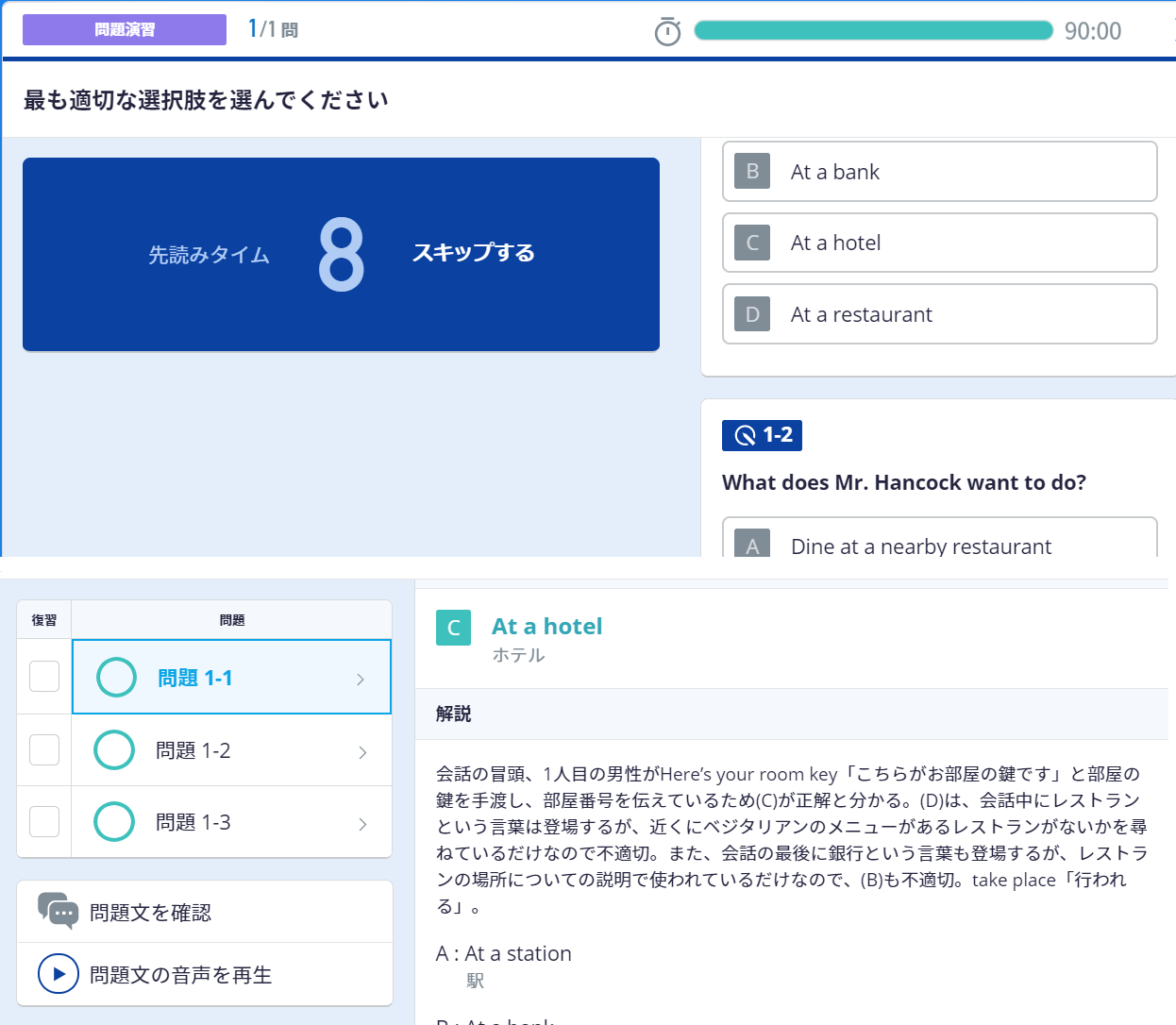This screenshot has height=1025, width=1176.
Task: Click the circle result icon for 問題 1-1
Action: tap(117, 677)
